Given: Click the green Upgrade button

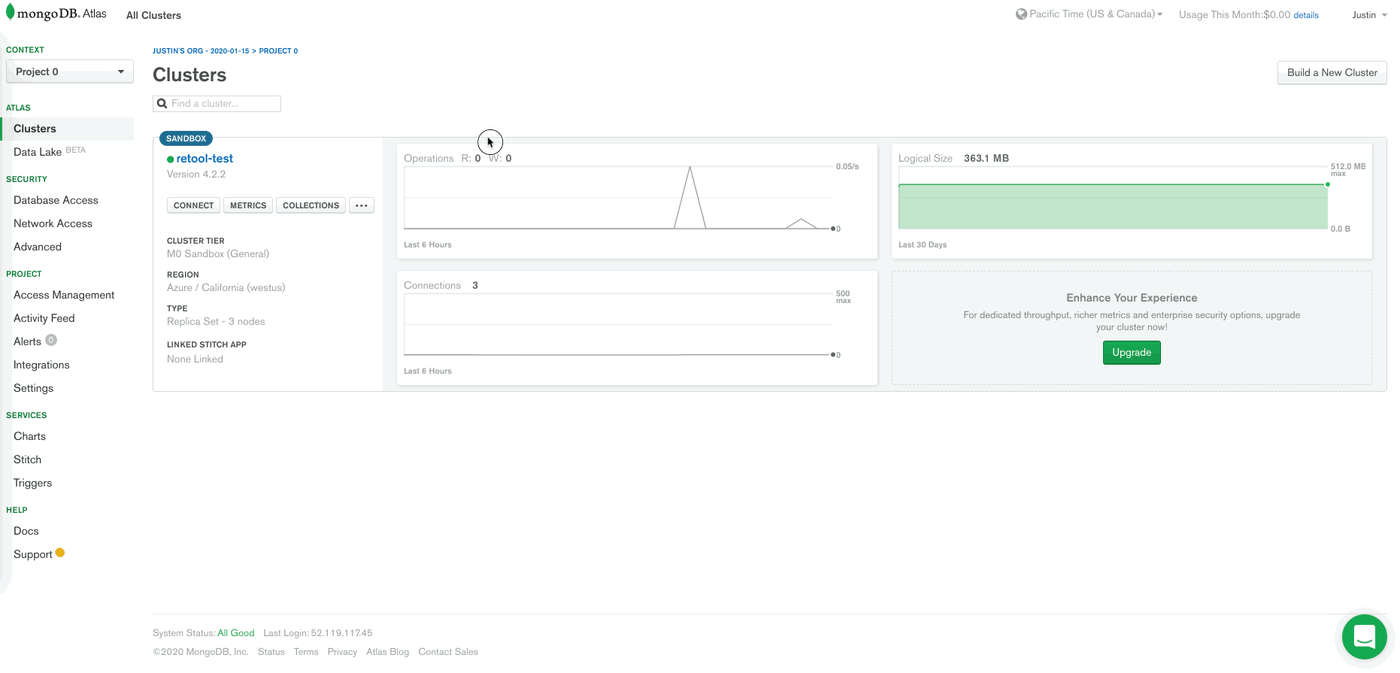Looking at the screenshot, I should point(1131,353).
